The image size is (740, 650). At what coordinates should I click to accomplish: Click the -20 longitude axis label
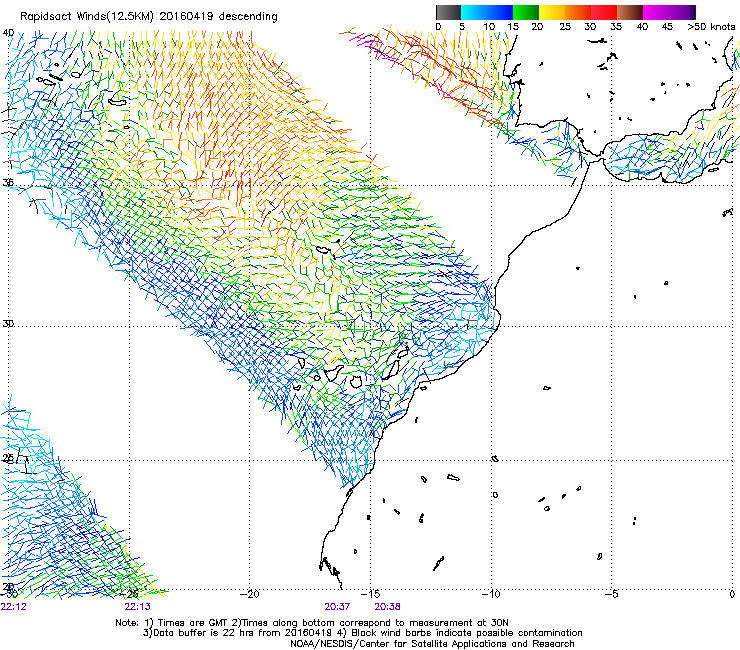[250, 594]
